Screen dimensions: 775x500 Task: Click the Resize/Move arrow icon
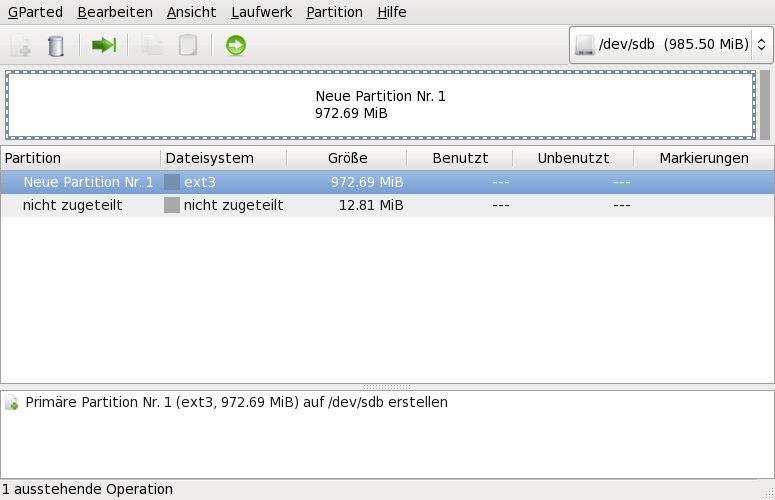(x=104, y=45)
